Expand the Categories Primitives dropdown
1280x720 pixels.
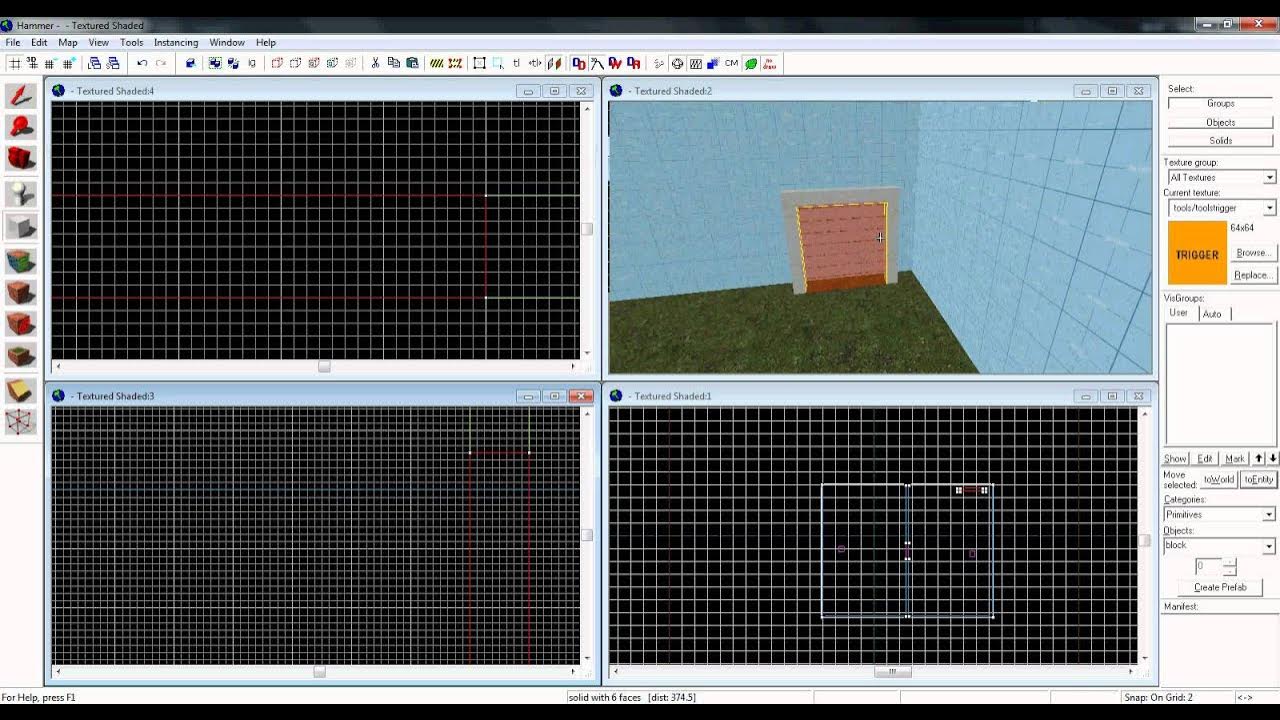(x=1269, y=514)
